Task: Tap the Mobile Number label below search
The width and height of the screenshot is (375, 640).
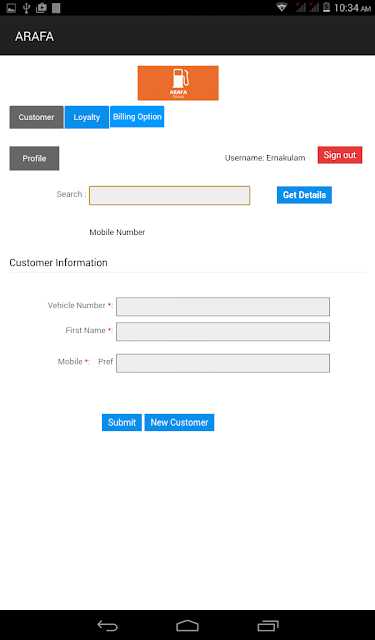Action: pyautogui.click(x=117, y=232)
